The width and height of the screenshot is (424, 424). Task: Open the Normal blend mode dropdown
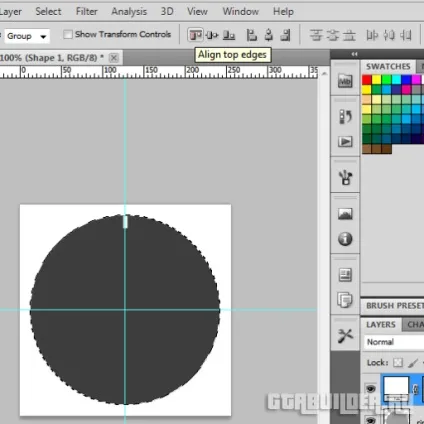pos(393,342)
